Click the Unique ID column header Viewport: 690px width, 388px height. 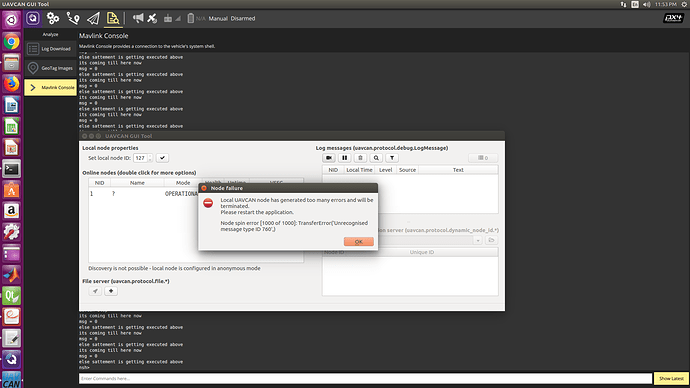(x=422, y=252)
